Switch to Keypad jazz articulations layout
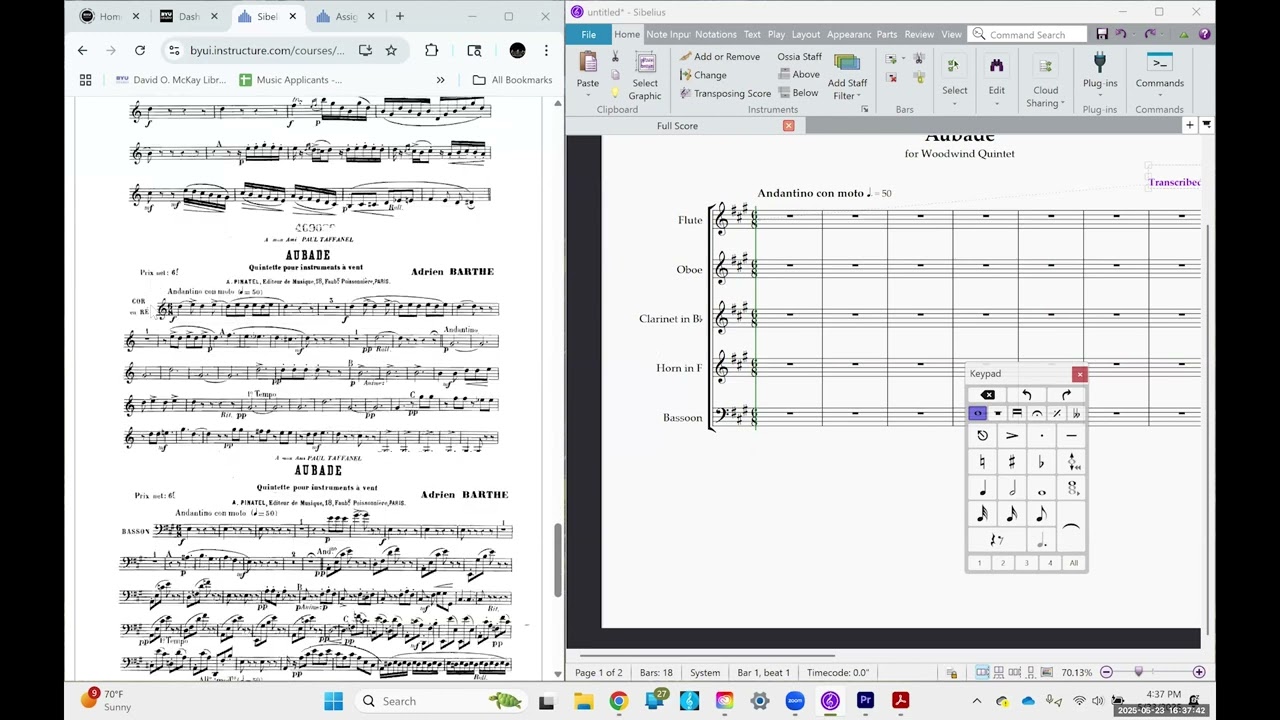Screen dimensions: 1280x720 [x=1056, y=413]
